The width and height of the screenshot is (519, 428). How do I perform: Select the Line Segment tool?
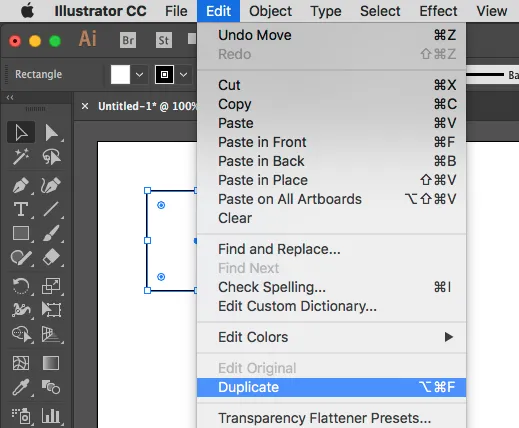tap(51, 209)
